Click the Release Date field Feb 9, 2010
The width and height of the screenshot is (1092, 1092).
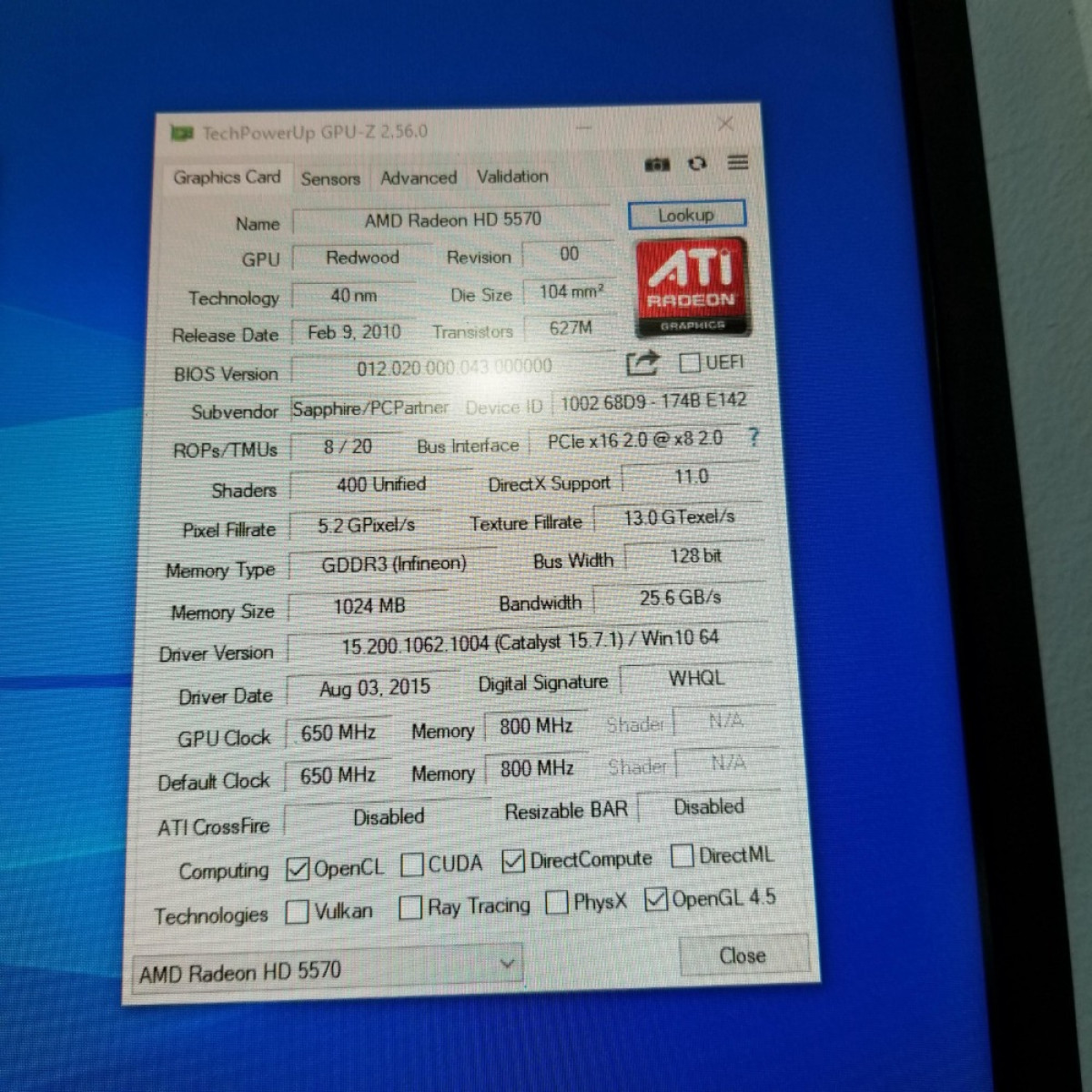point(354,332)
